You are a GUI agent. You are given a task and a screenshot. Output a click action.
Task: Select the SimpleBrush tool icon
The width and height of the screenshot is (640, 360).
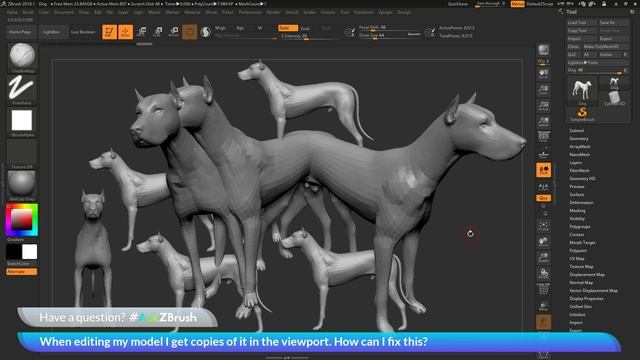click(x=582, y=115)
